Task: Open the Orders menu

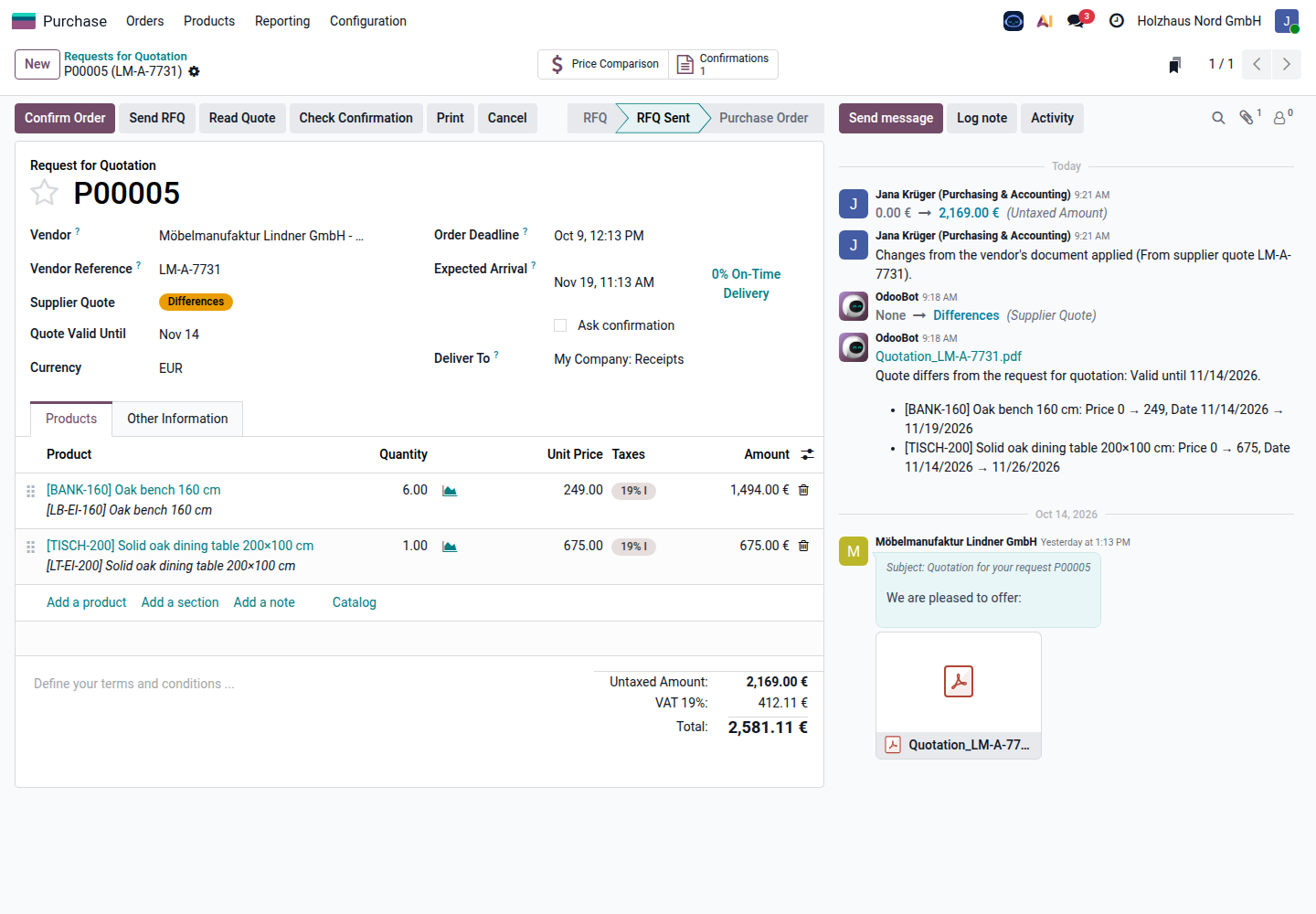Action: [x=144, y=21]
